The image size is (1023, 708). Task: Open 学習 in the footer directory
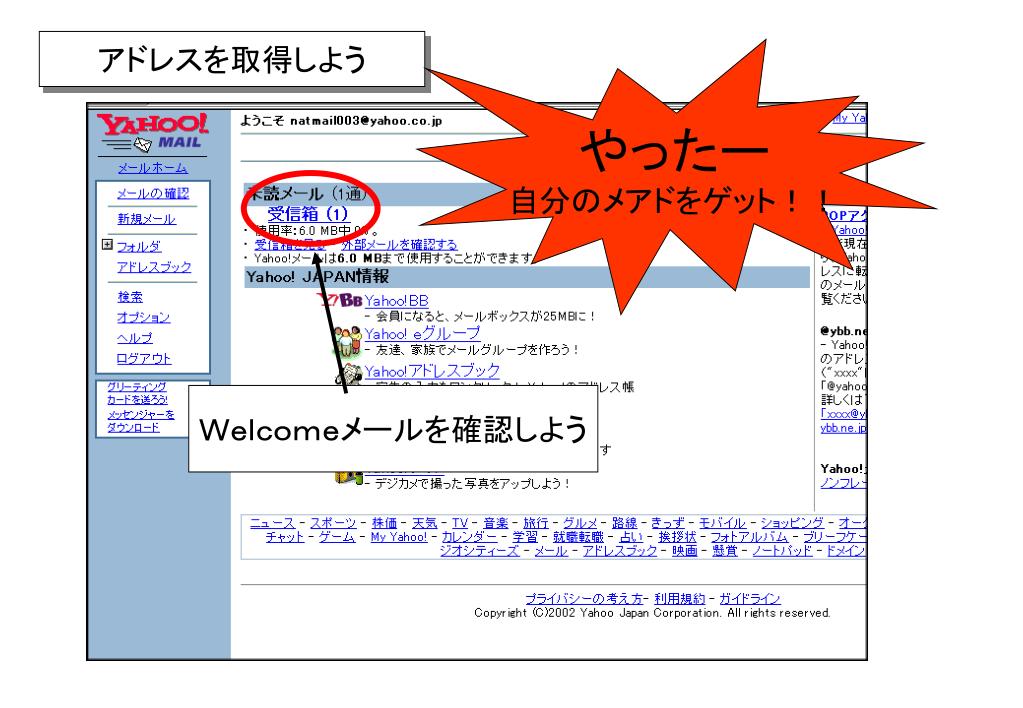point(525,536)
